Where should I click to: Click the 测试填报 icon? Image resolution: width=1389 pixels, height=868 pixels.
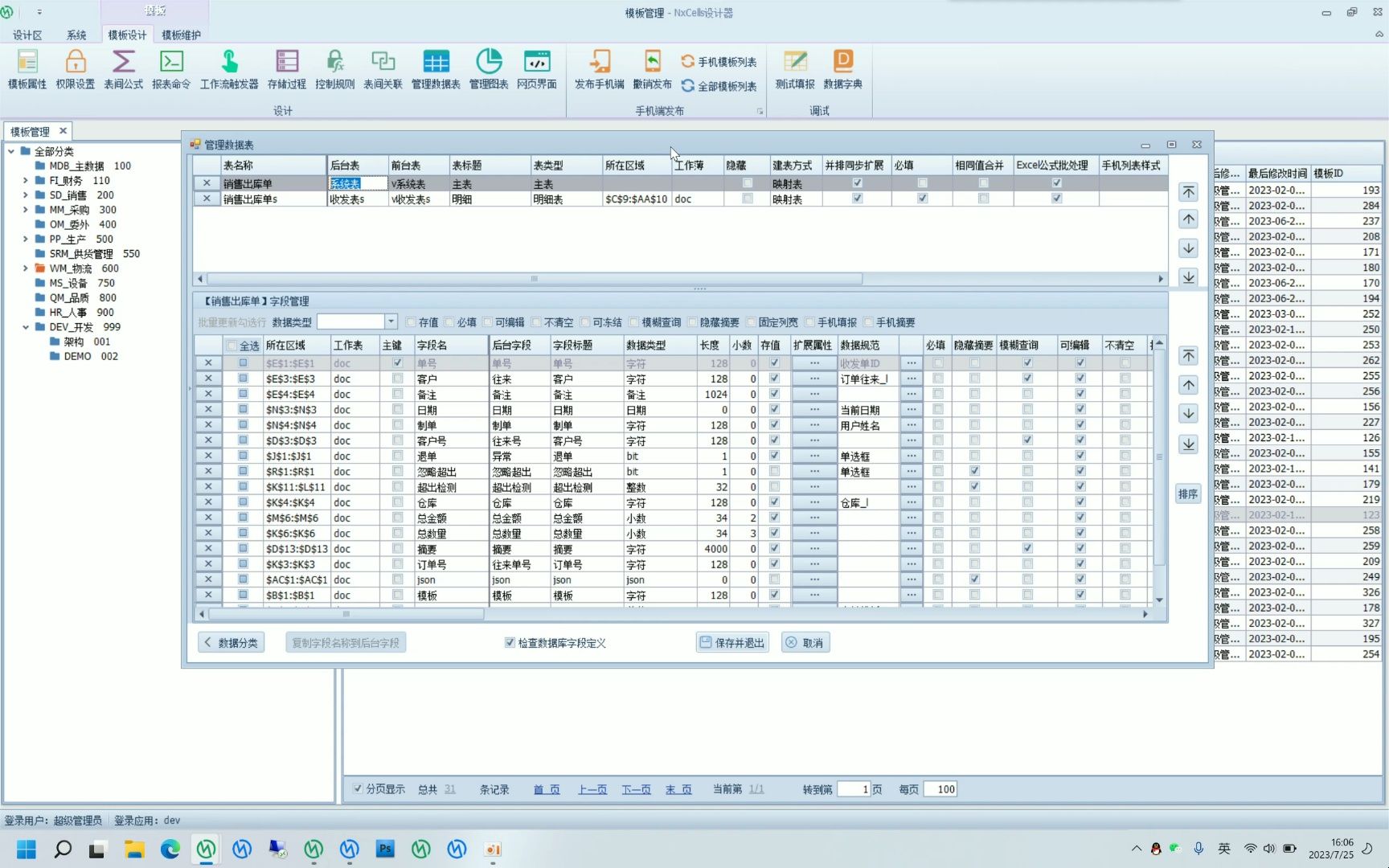(794, 68)
